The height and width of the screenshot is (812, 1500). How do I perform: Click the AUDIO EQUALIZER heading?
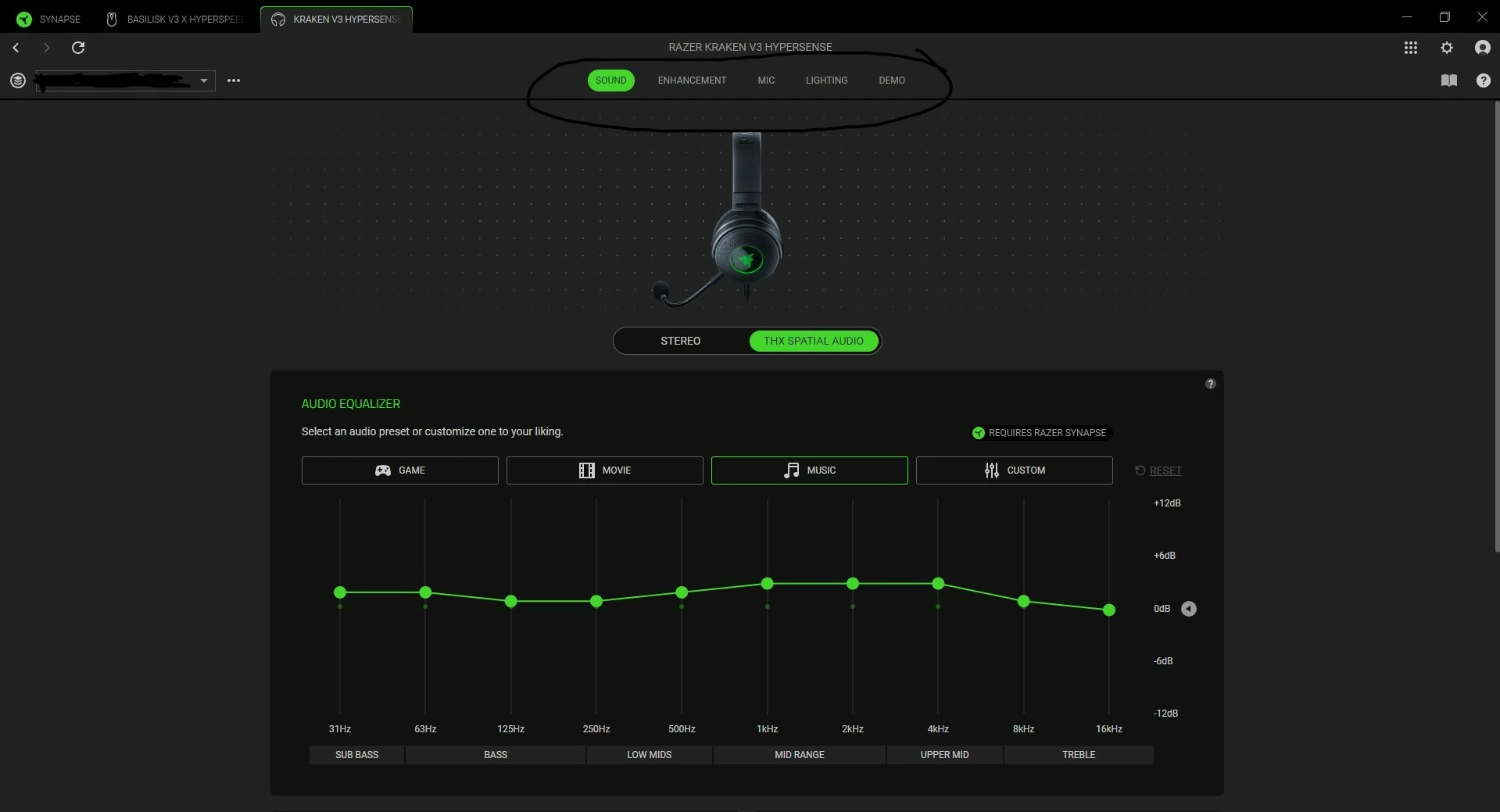(351, 404)
